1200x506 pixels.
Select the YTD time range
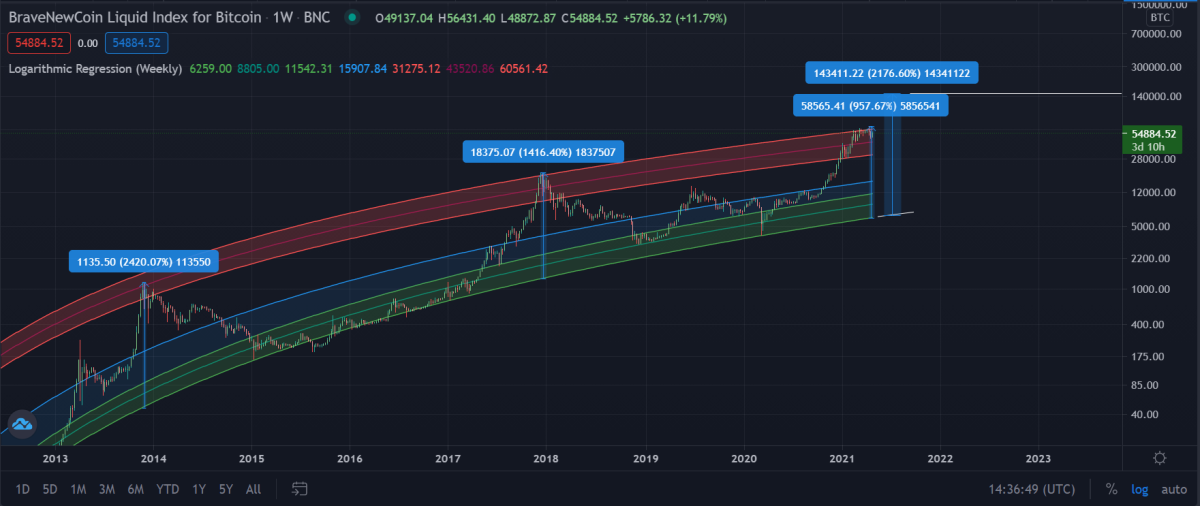pos(168,489)
